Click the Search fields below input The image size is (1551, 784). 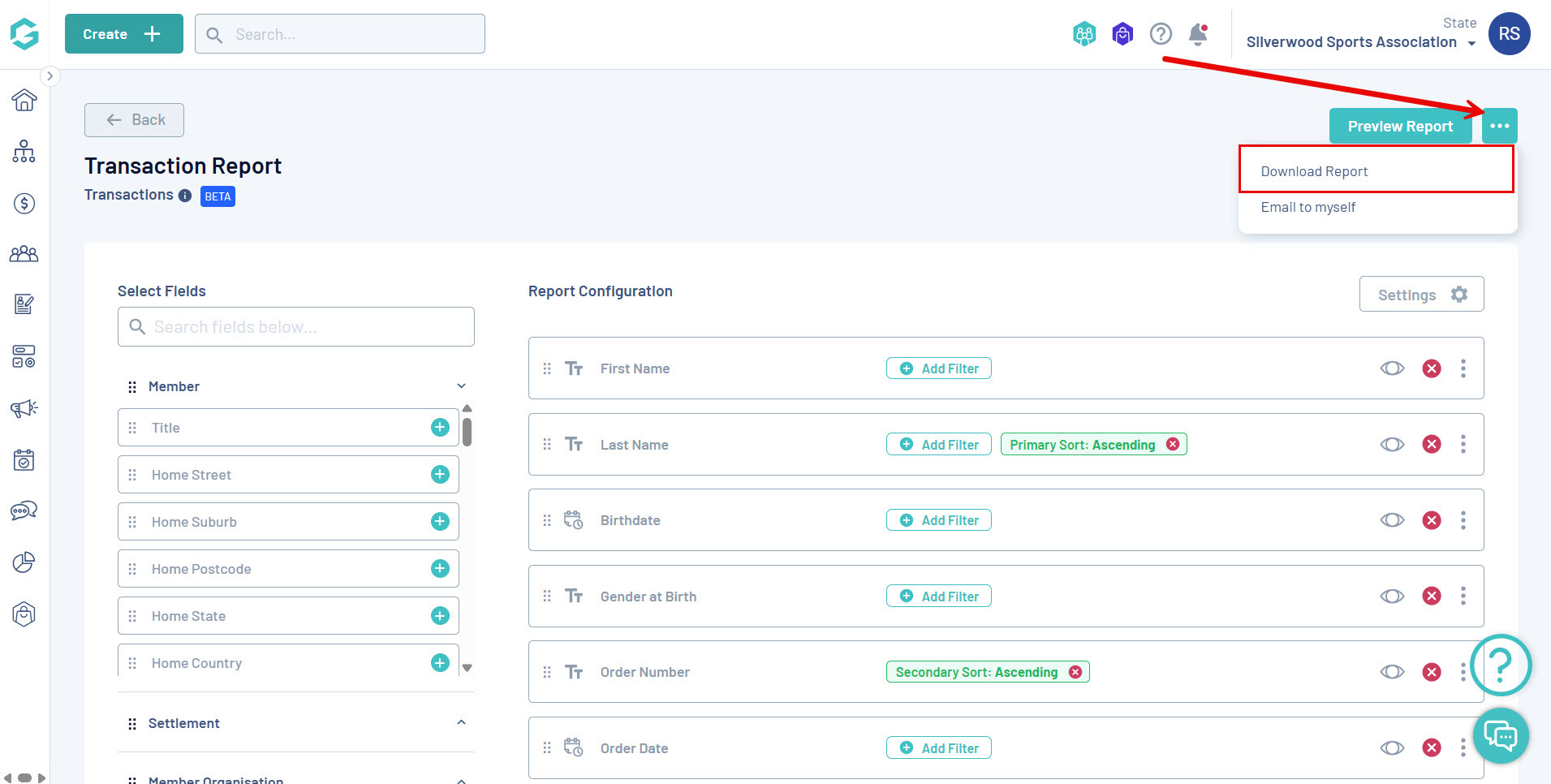coord(296,327)
